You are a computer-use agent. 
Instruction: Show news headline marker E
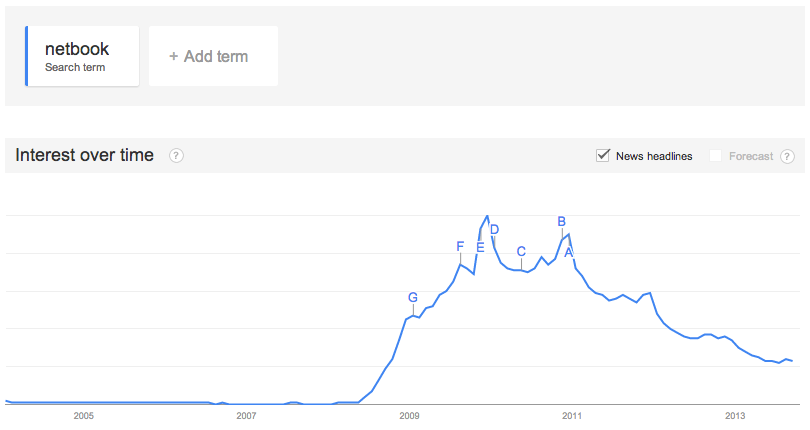click(x=480, y=248)
